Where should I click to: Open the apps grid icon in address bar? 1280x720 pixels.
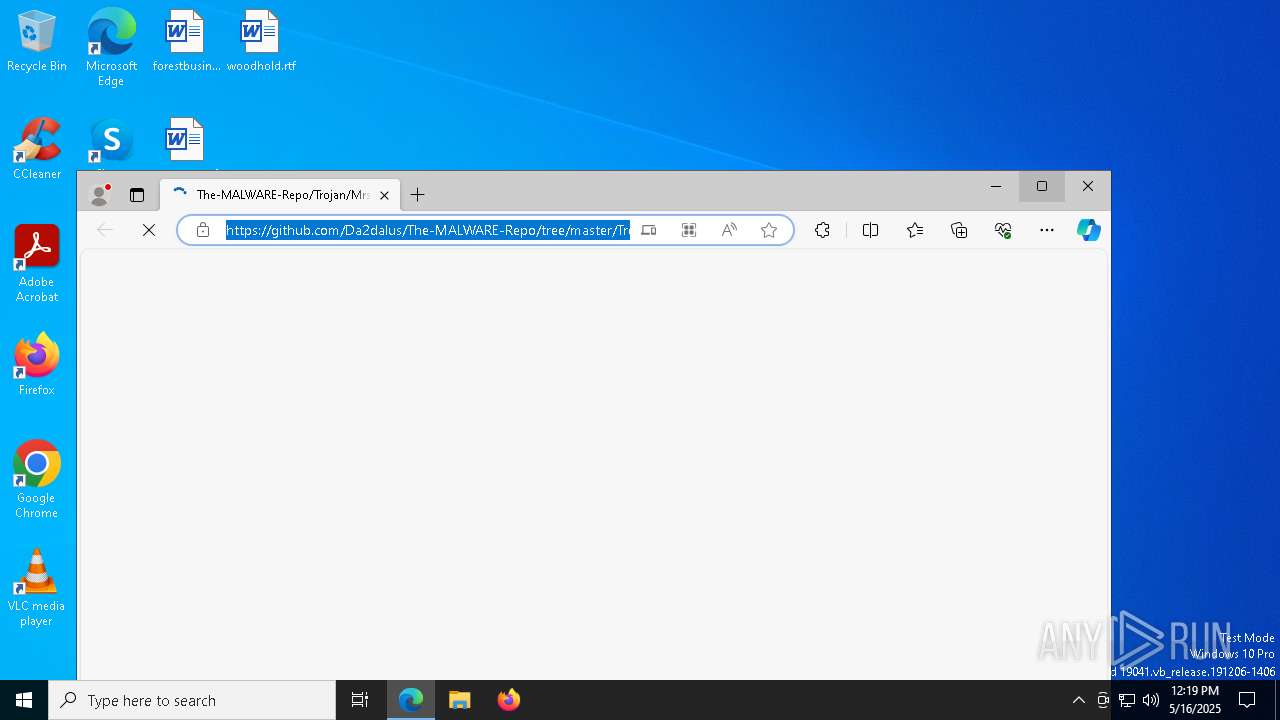689,230
